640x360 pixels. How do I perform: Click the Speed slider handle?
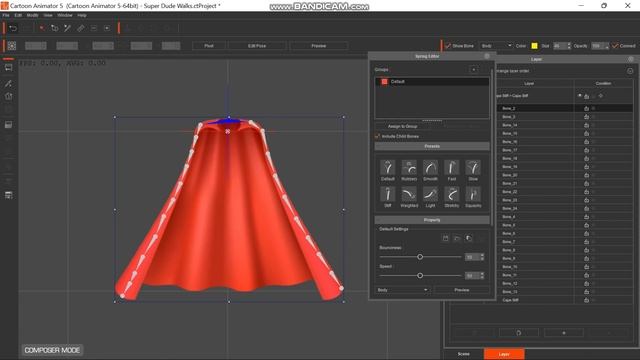[x=420, y=276]
